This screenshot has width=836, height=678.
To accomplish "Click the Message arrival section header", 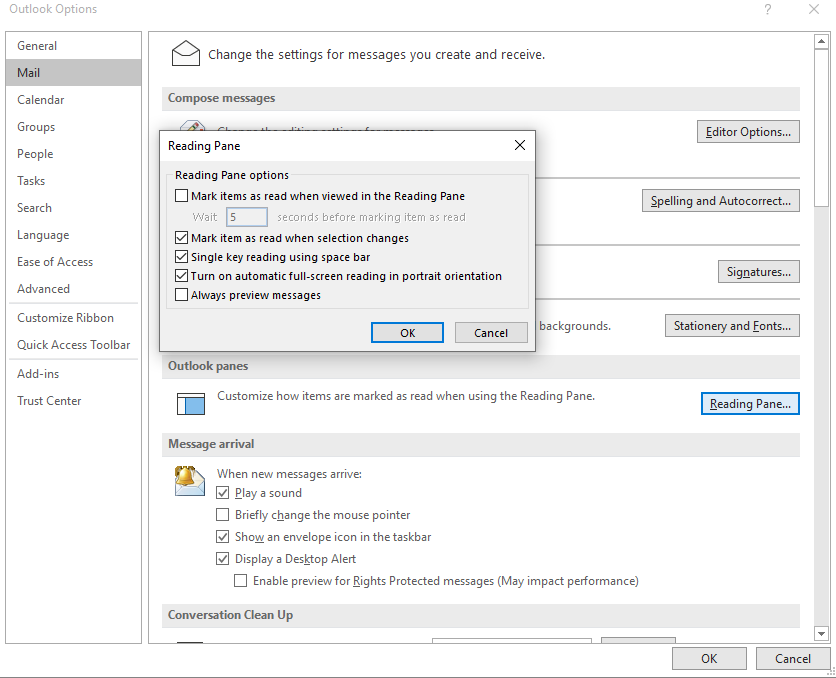I will (480, 444).
